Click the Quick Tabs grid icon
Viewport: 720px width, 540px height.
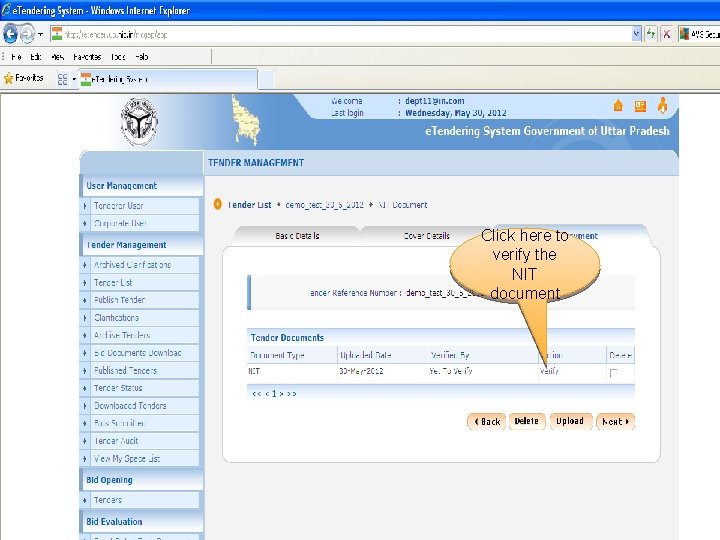(x=62, y=79)
